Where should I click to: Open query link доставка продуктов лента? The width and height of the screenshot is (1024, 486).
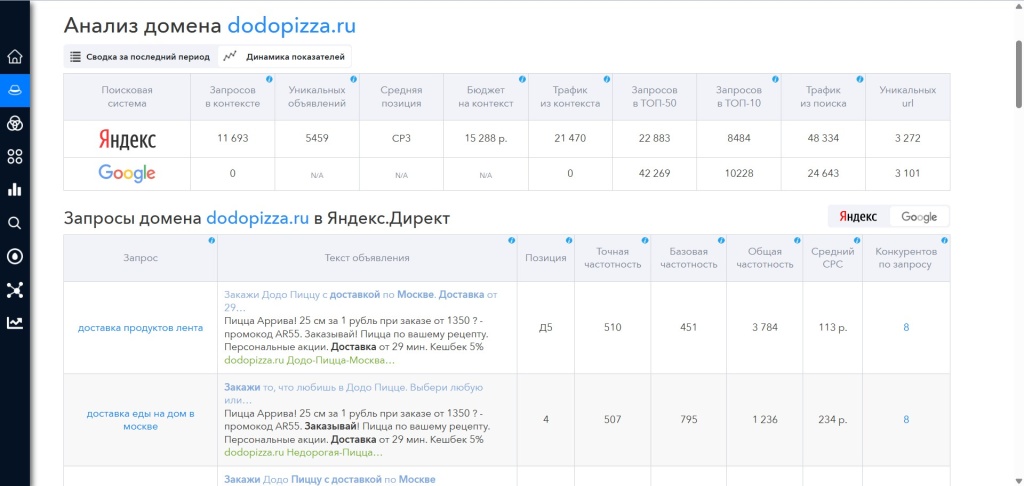[x=140, y=328]
